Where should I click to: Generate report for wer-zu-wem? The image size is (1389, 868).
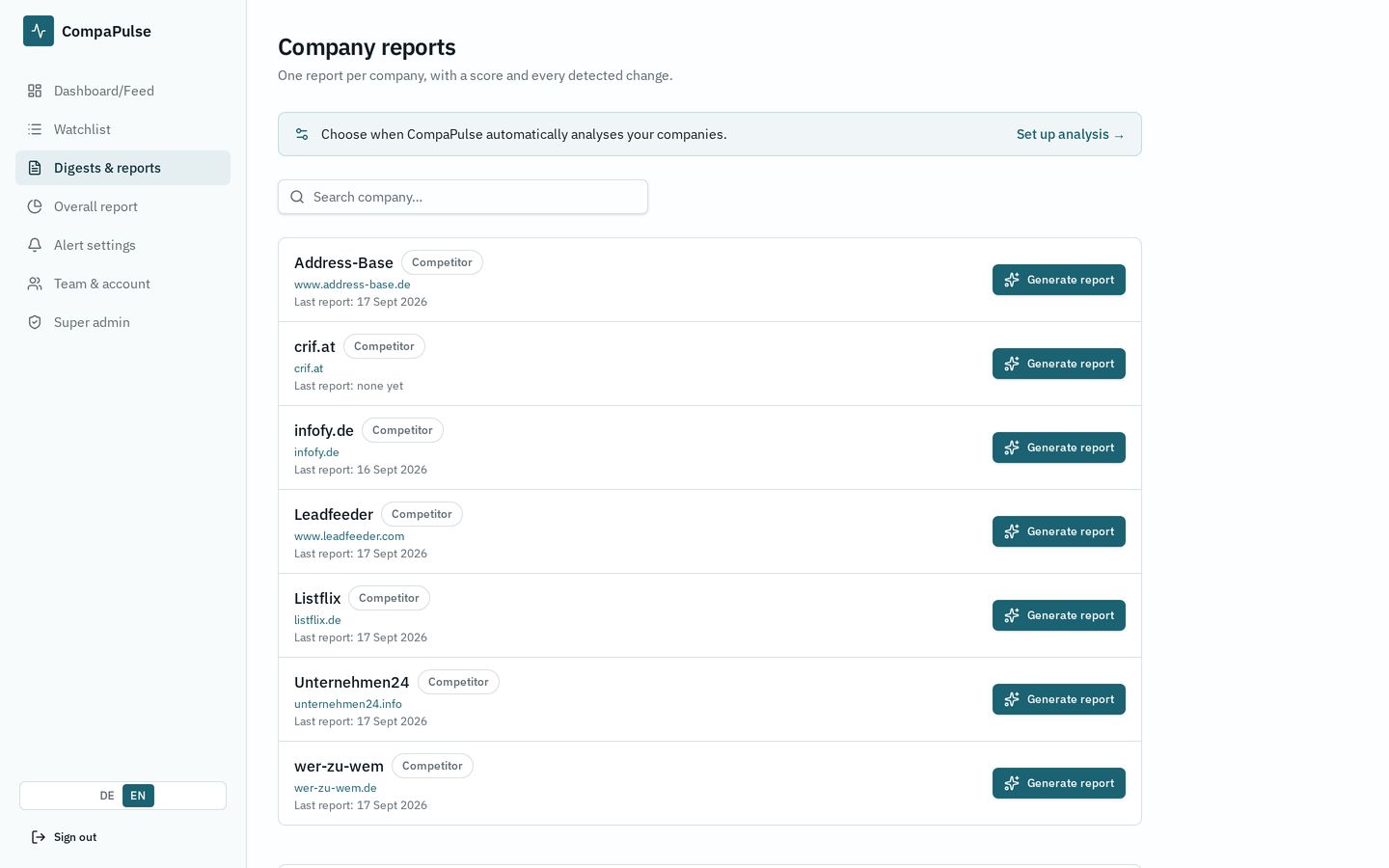coord(1059,783)
